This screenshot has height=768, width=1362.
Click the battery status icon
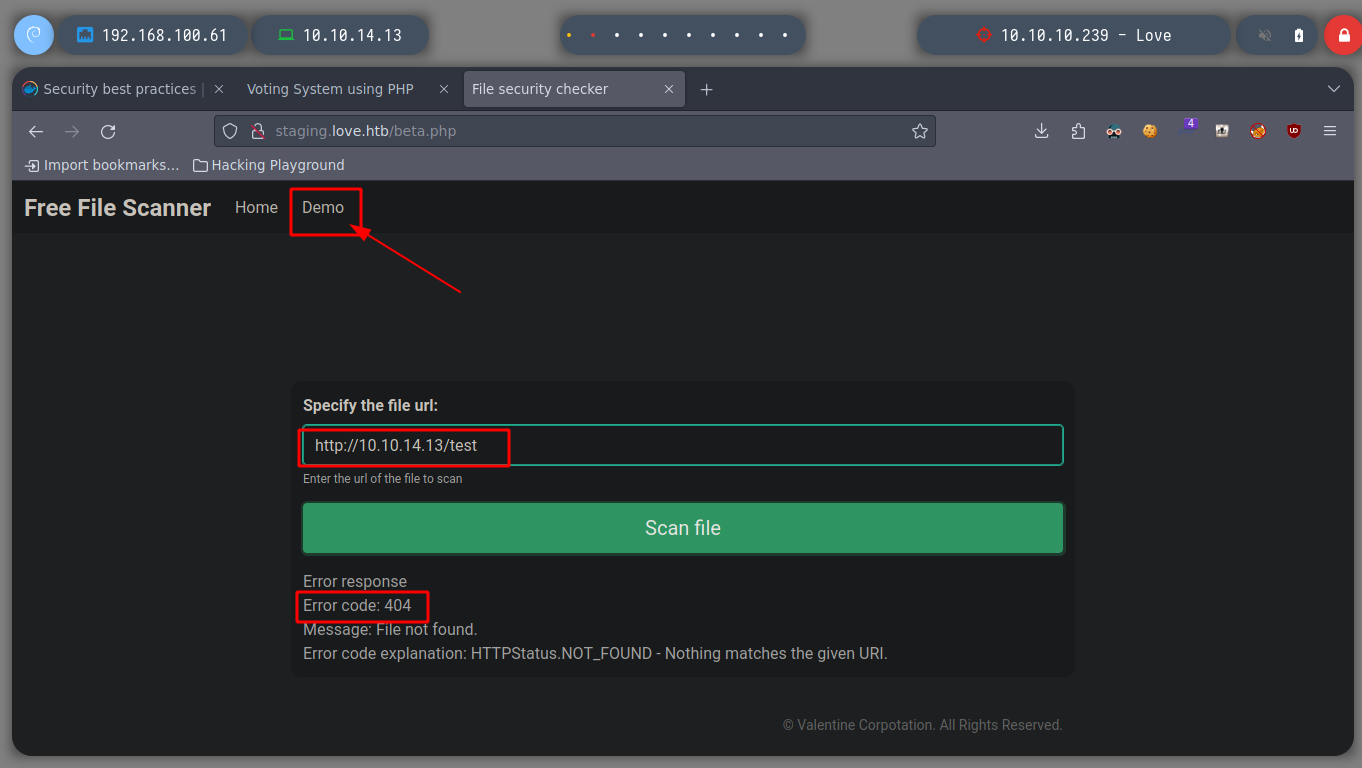1299,35
